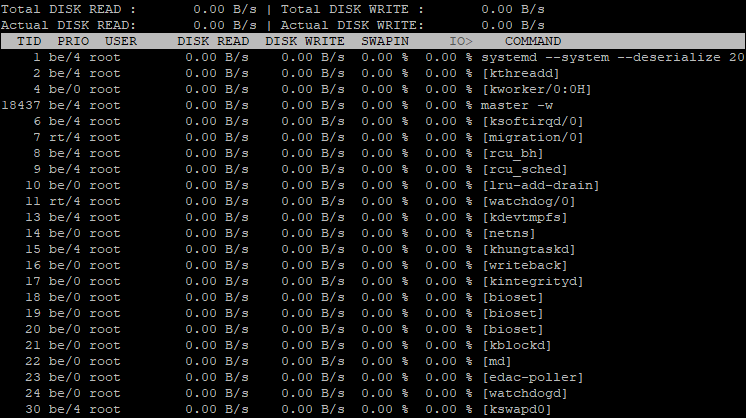This screenshot has width=746, height=418.
Task: Select the [kblockd] process
Action: [x=517, y=346]
